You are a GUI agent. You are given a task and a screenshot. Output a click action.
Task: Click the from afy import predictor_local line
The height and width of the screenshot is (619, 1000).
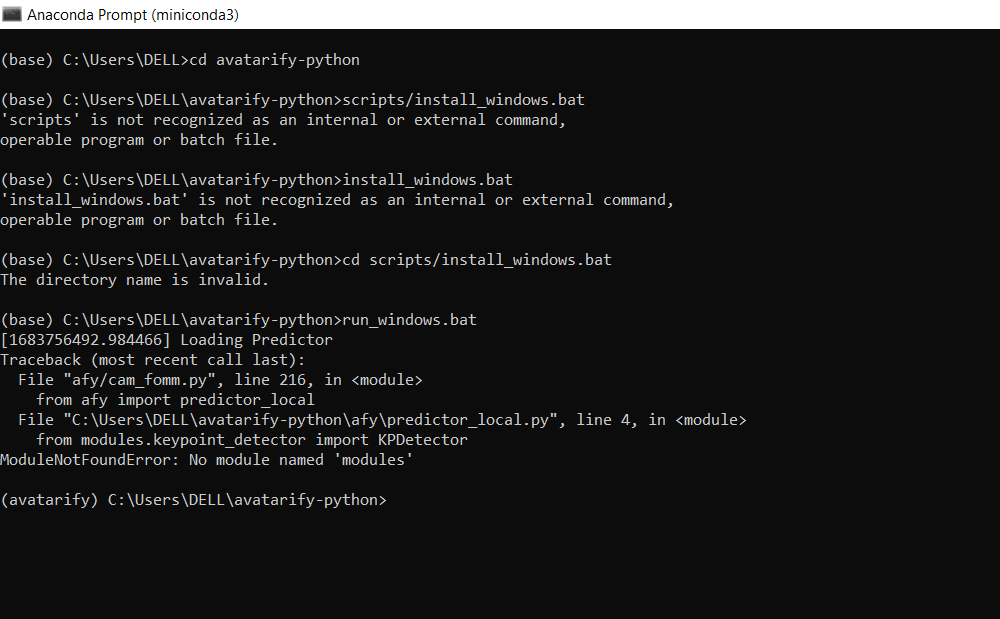176,399
